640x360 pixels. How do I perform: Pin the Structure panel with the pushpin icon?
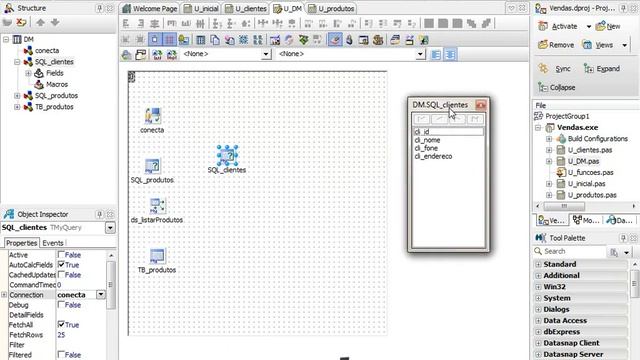pyautogui.click(x=99, y=8)
